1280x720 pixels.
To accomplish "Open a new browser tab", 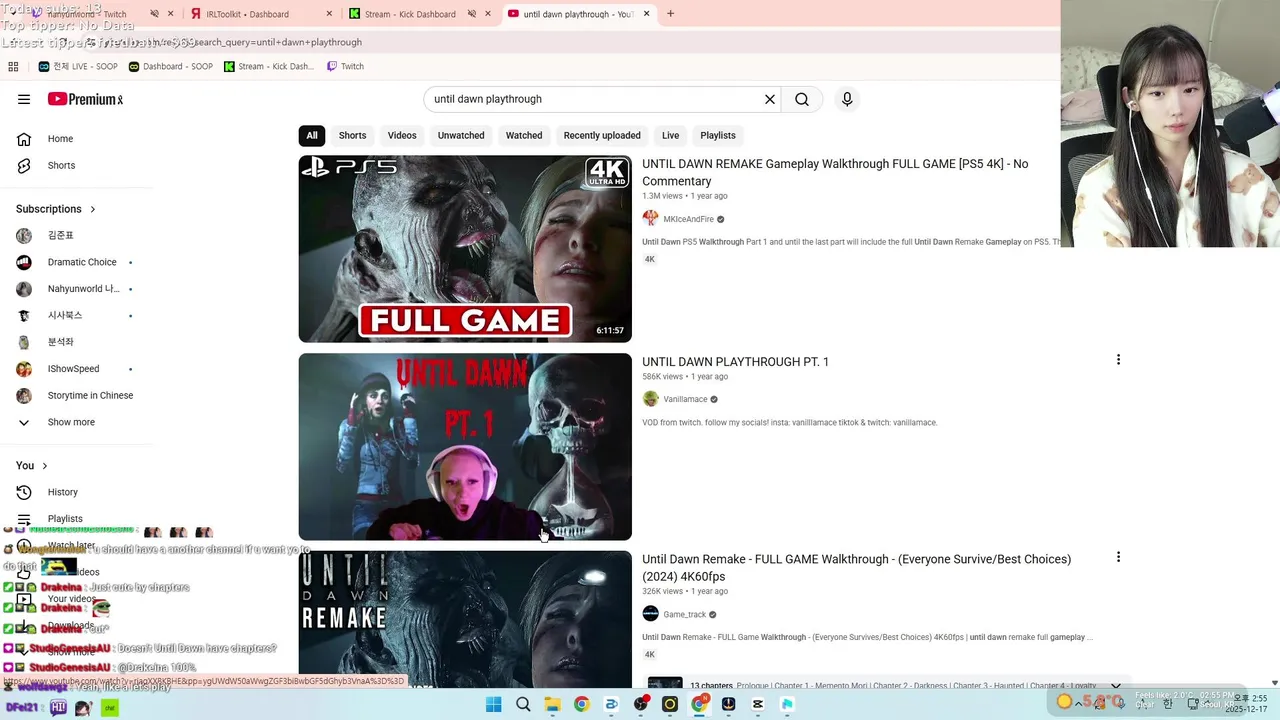I will 670,14.
